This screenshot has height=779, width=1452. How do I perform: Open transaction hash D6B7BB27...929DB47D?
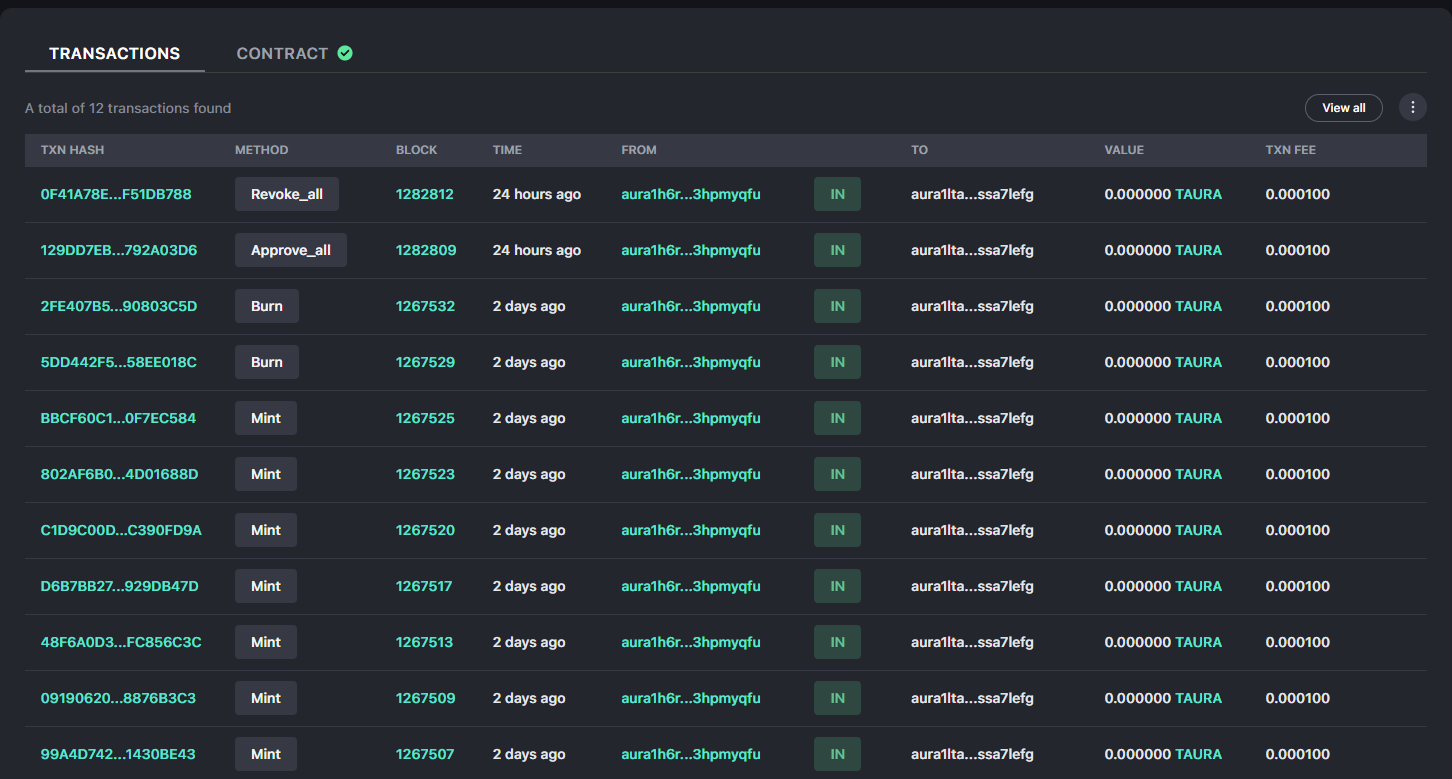pyautogui.click(x=119, y=586)
